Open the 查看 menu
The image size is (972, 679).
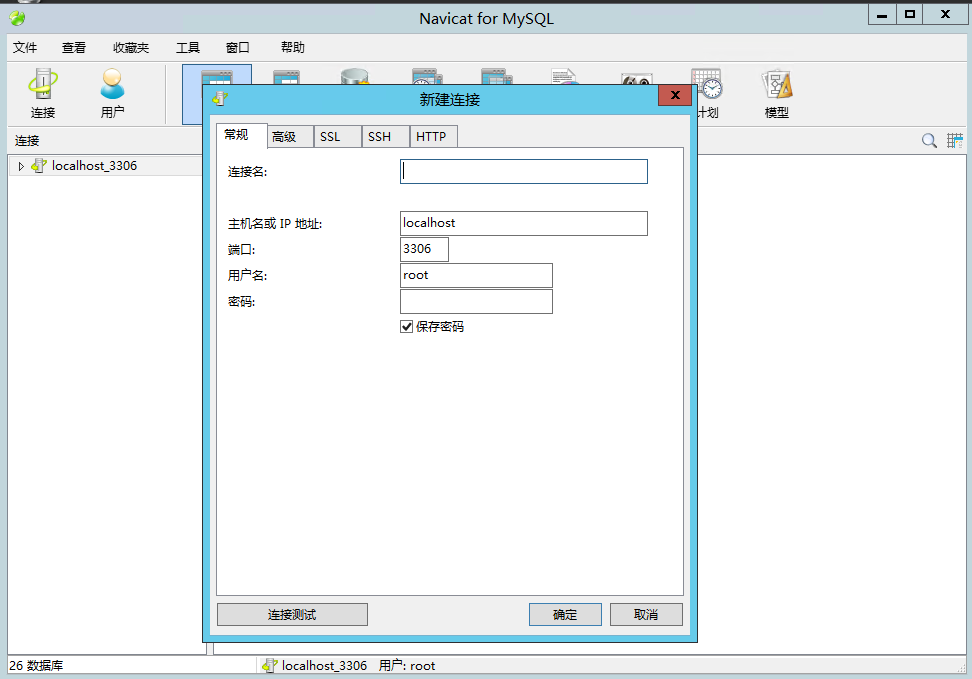[x=74, y=48]
